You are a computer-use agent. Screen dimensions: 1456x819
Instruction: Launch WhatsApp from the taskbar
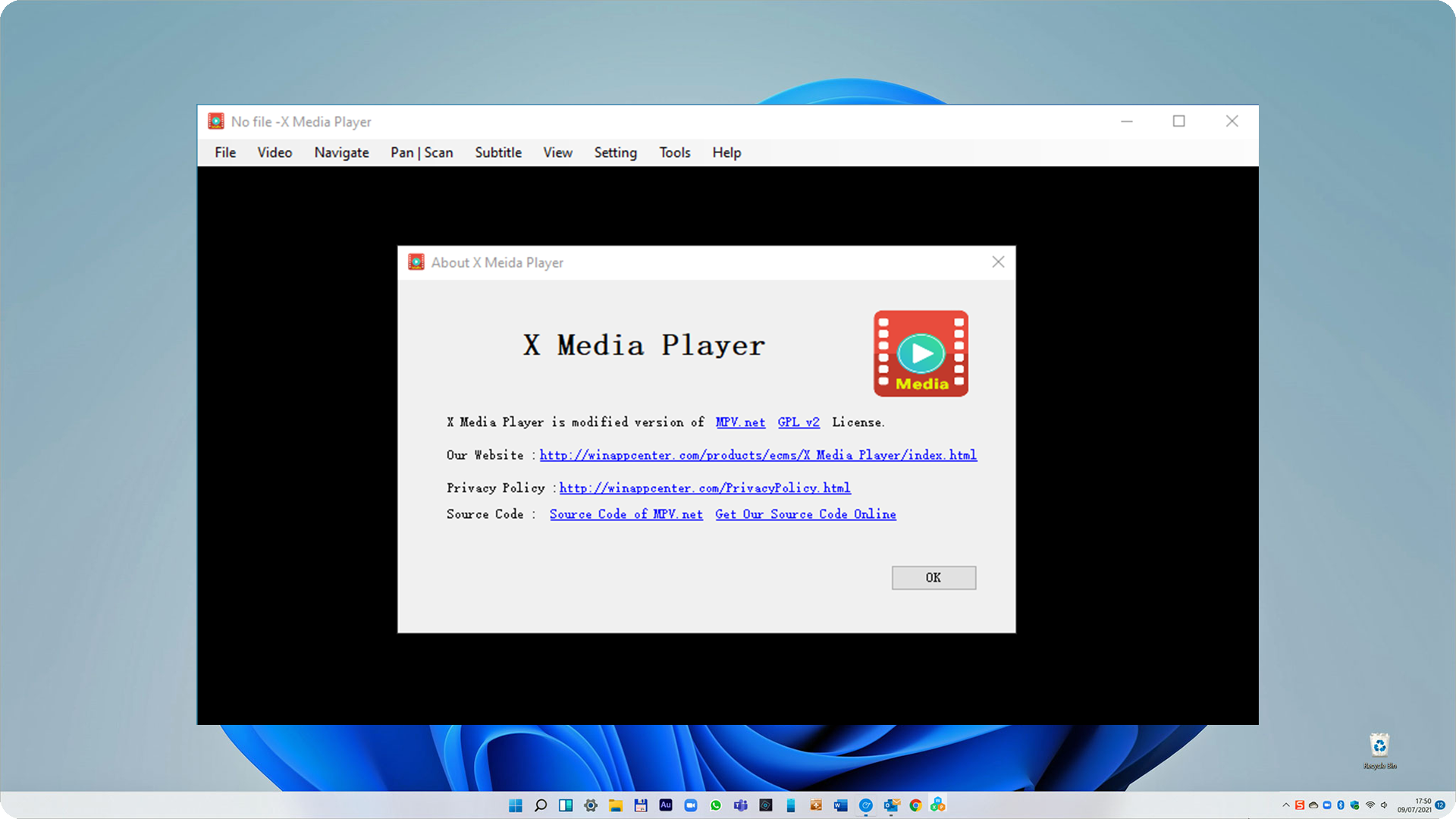[x=716, y=805]
